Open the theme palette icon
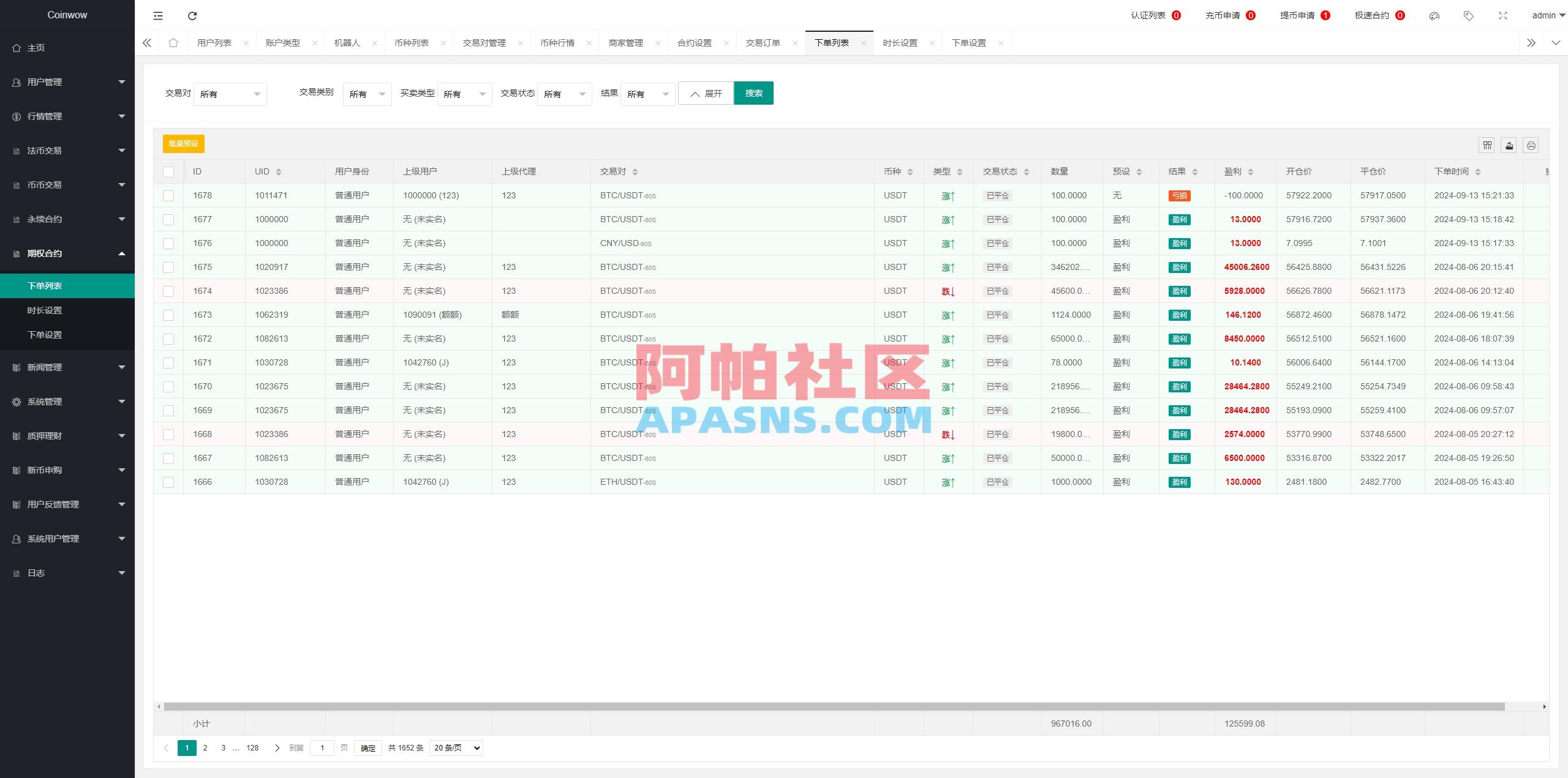The image size is (1568, 778). (x=1434, y=16)
